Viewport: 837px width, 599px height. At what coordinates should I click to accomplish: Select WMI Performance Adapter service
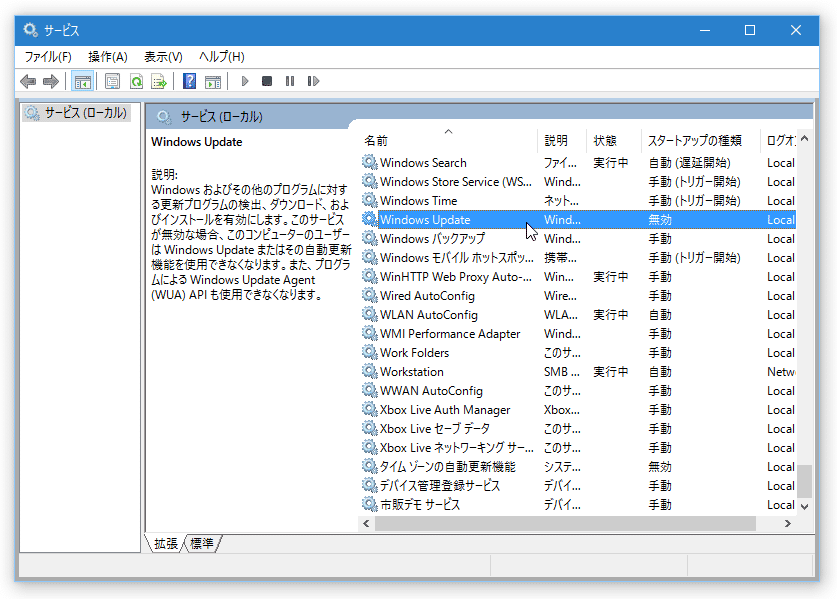450,334
